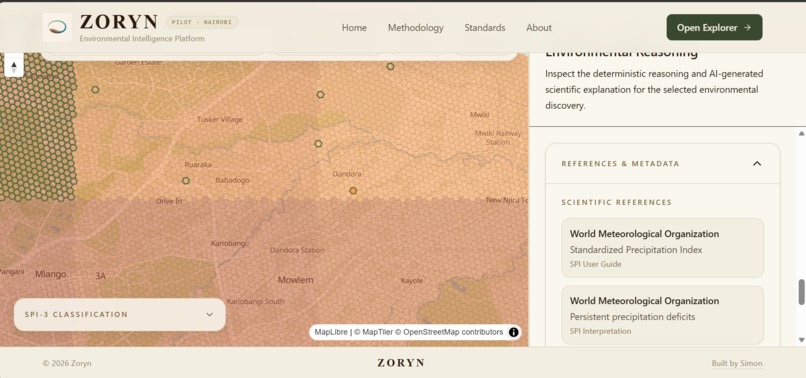Image resolution: width=806 pixels, height=378 pixels.
Task: Open Persistent precipitation deficits reference card
Action: (x=663, y=315)
